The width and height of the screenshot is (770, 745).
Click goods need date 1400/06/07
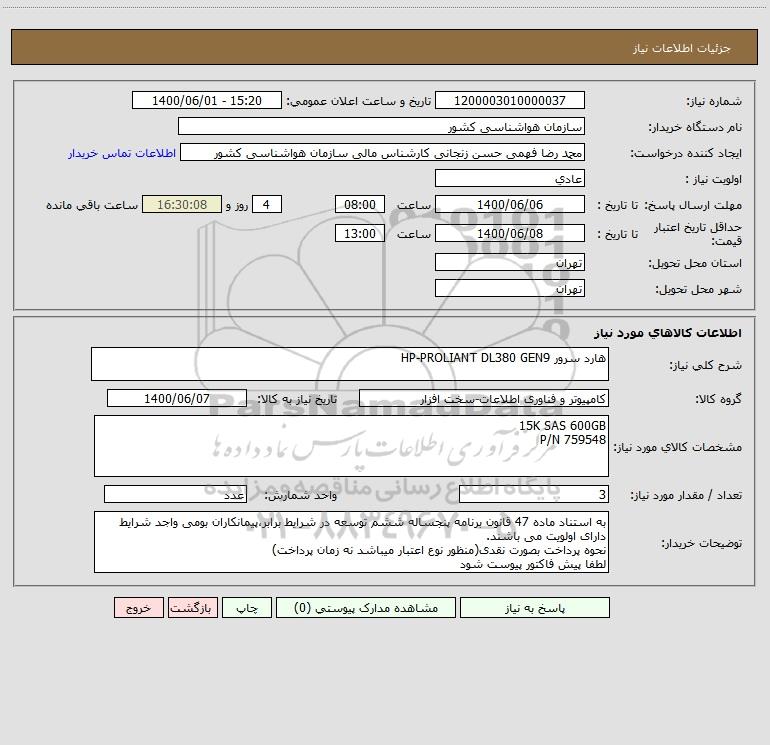click(177, 399)
